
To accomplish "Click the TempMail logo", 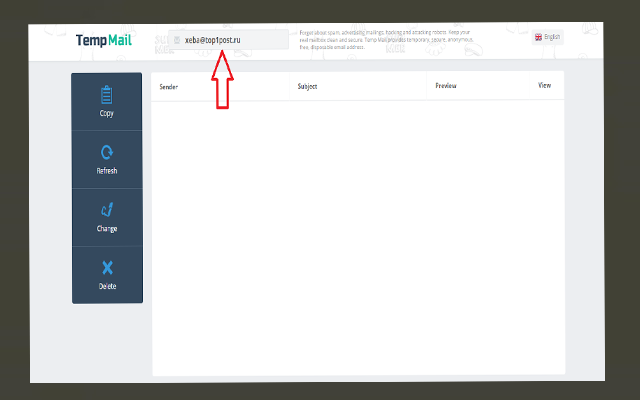I will (103, 41).
